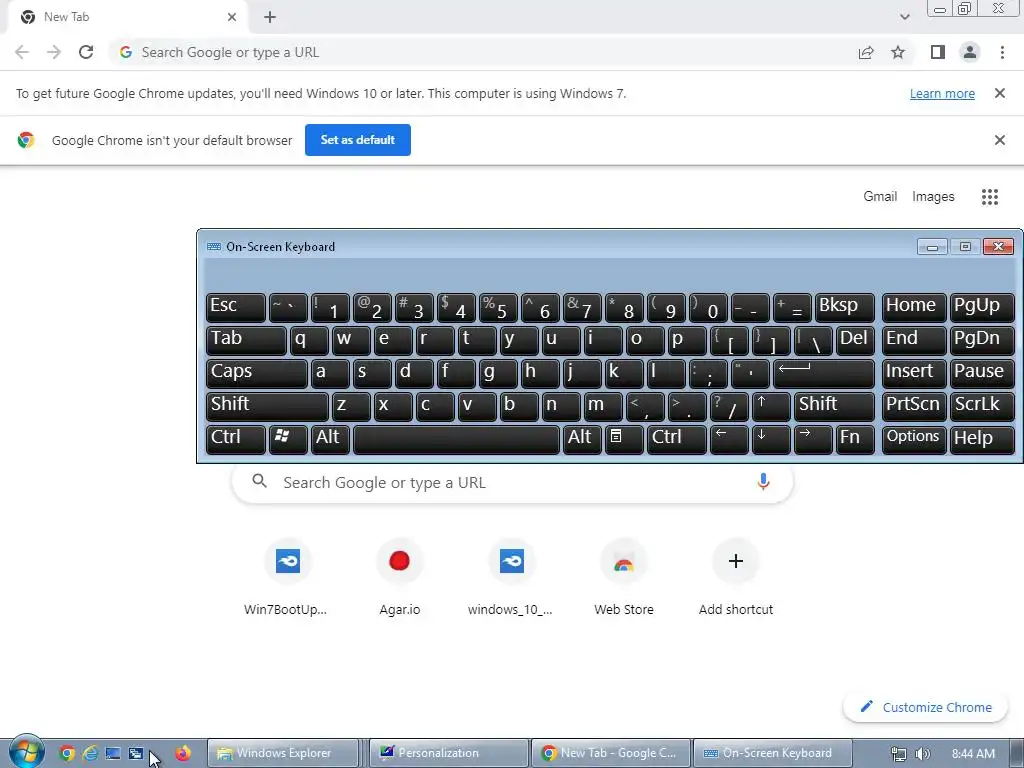Toggle the right Ctrl key

676,438
